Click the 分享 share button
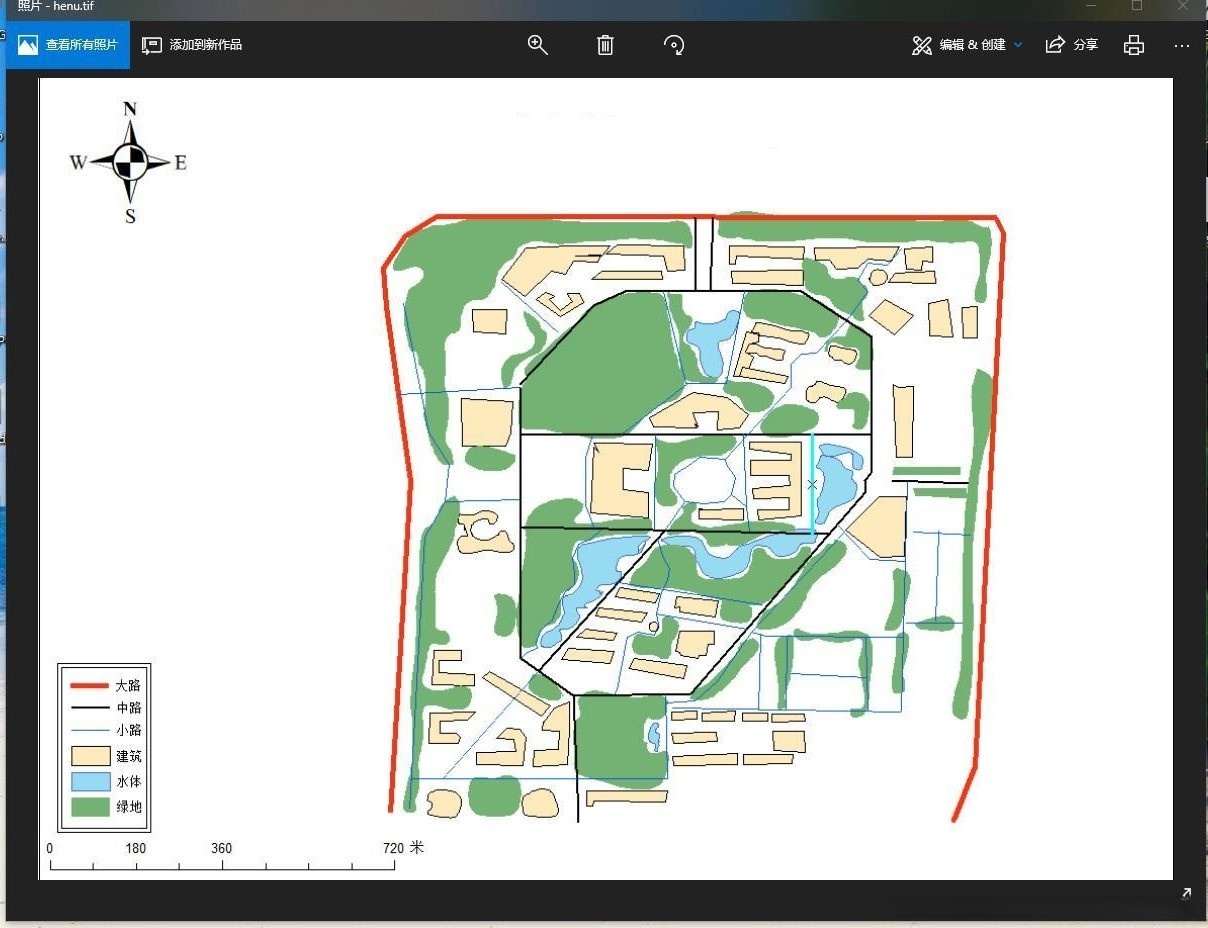The image size is (1208, 928). coord(1072,45)
